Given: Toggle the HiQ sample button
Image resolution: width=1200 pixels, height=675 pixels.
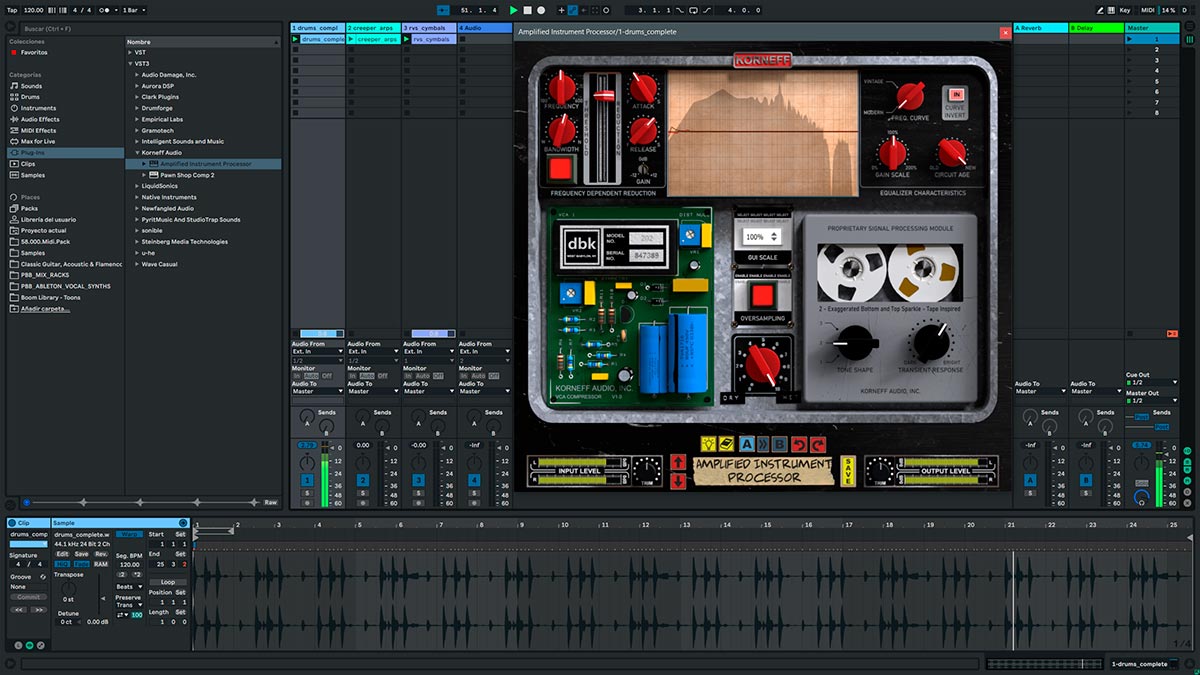Looking at the screenshot, I should tap(62, 564).
